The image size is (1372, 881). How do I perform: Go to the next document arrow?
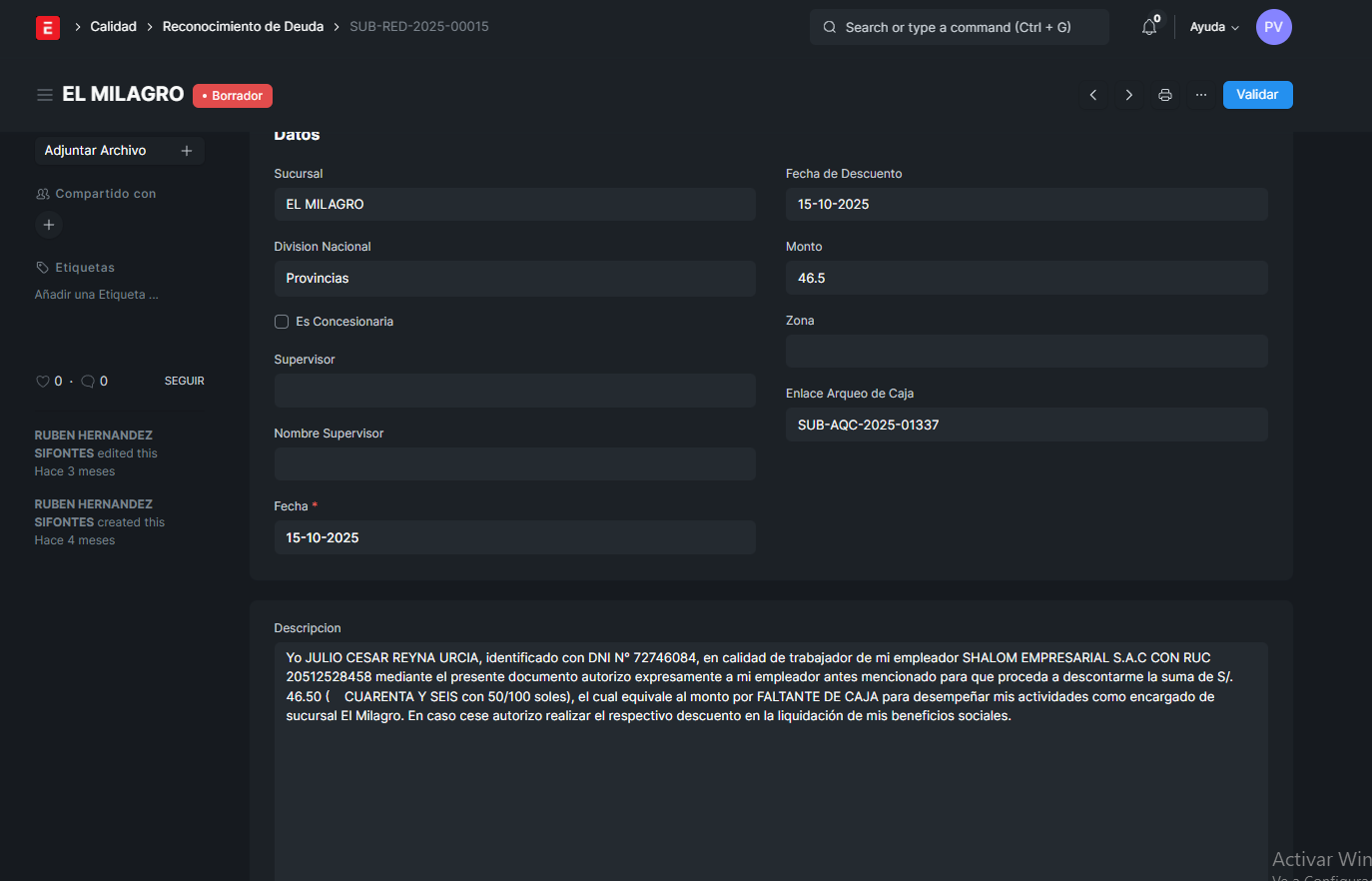[x=1129, y=95]
